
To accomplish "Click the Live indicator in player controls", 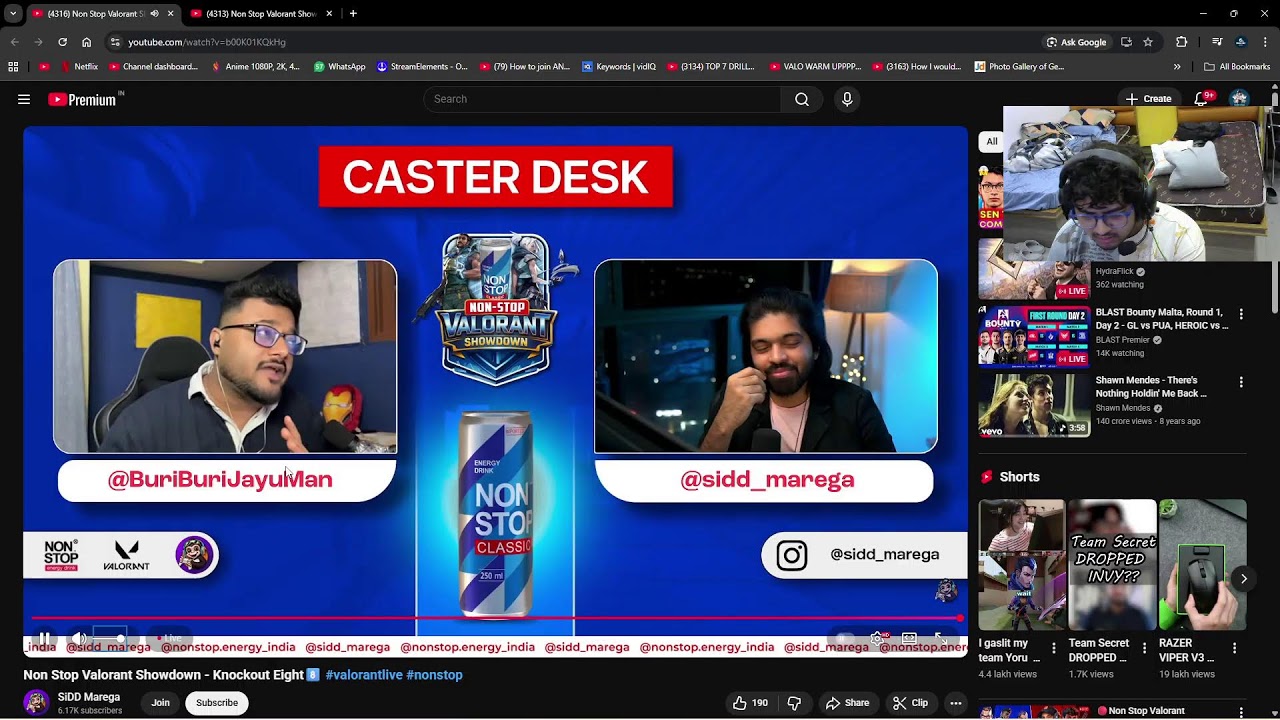I will 169,638.
